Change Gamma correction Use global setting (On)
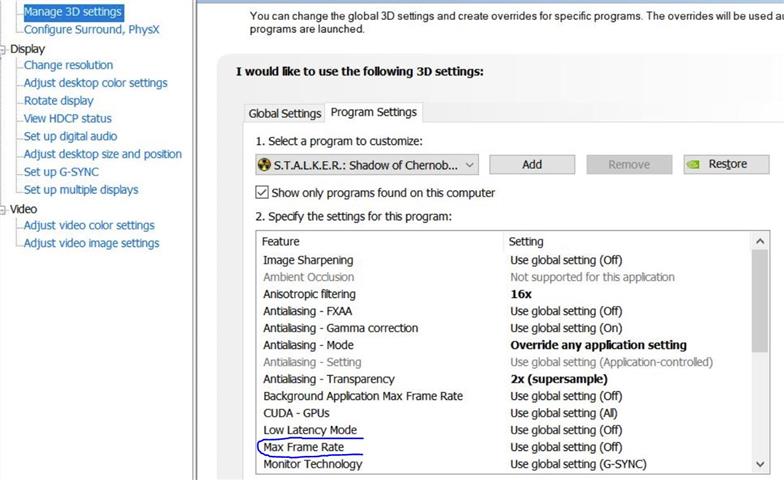This screenshot has width=784, height=480. pyautogui.click(x=566, y=328)
